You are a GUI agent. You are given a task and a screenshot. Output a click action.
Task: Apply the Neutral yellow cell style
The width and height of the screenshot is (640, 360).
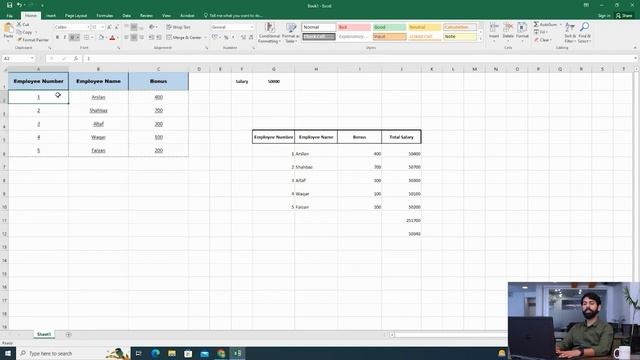pyautogui.click(x=424, y=27)
